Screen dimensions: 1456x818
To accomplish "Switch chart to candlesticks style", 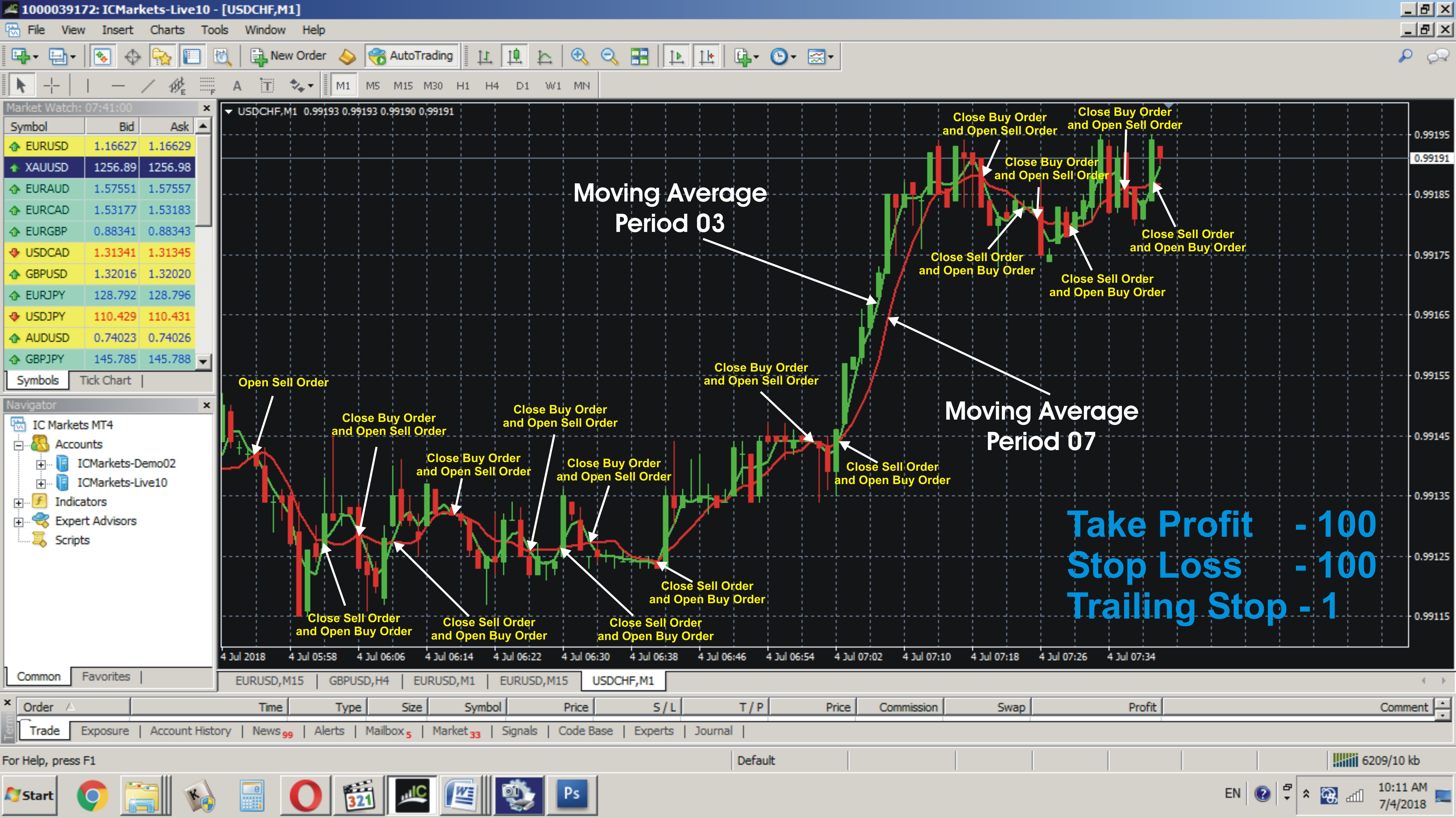I will point(514,57).
